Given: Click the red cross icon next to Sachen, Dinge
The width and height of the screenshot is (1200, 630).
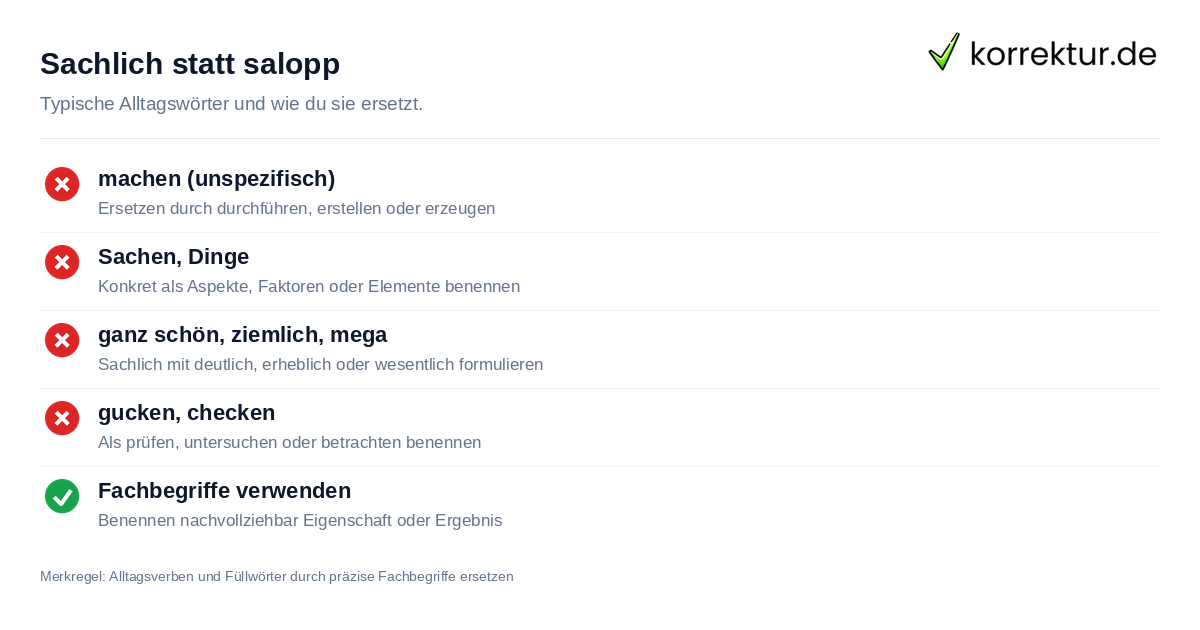Looking at the screenshot, I should coord(62,262).
